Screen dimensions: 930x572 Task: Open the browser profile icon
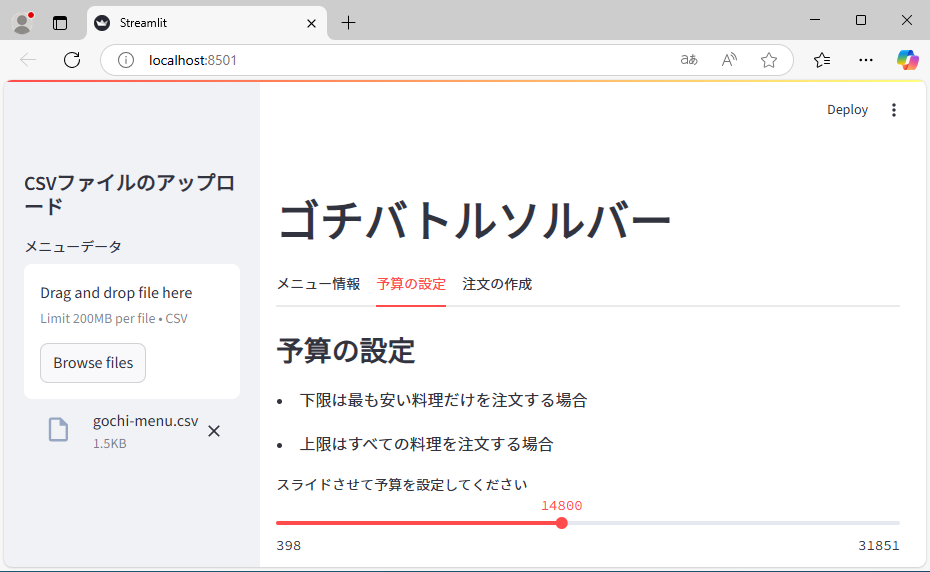23,23
